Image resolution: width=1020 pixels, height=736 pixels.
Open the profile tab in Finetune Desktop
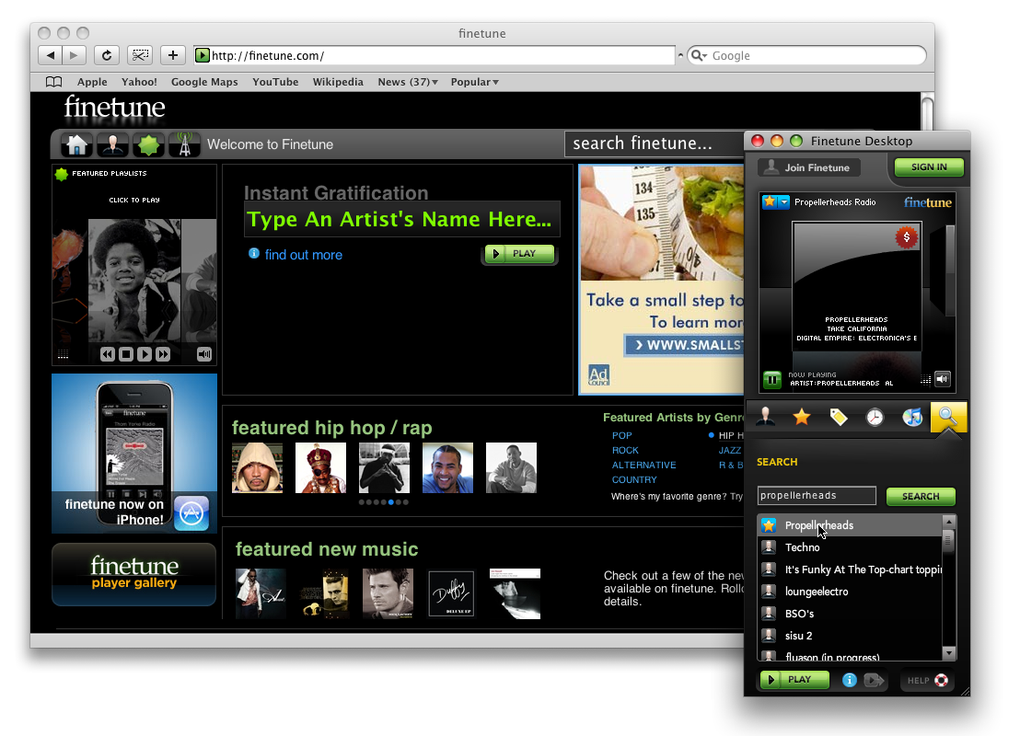766,416
